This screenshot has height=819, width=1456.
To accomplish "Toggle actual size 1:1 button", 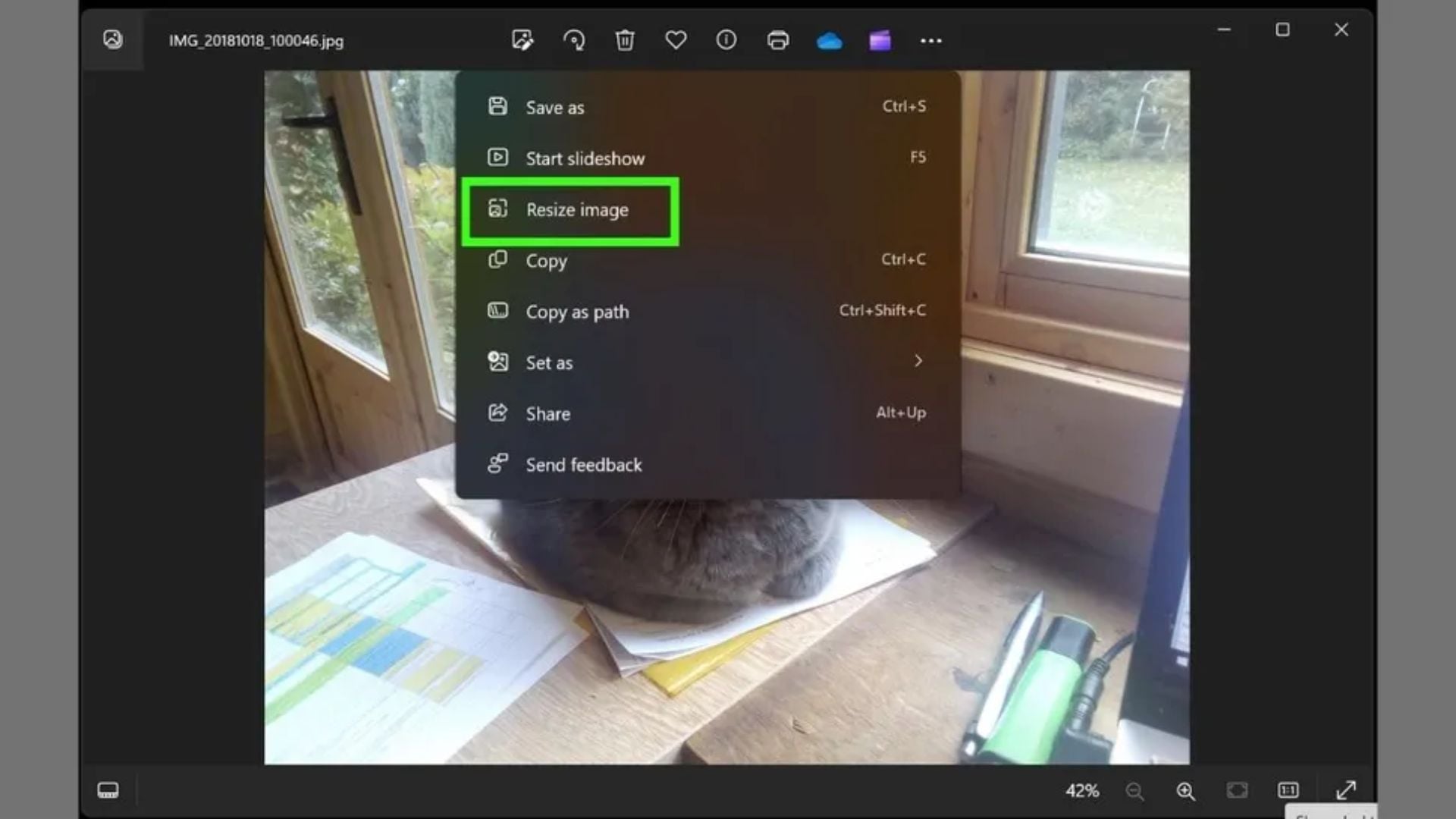I will (1288, 791).
